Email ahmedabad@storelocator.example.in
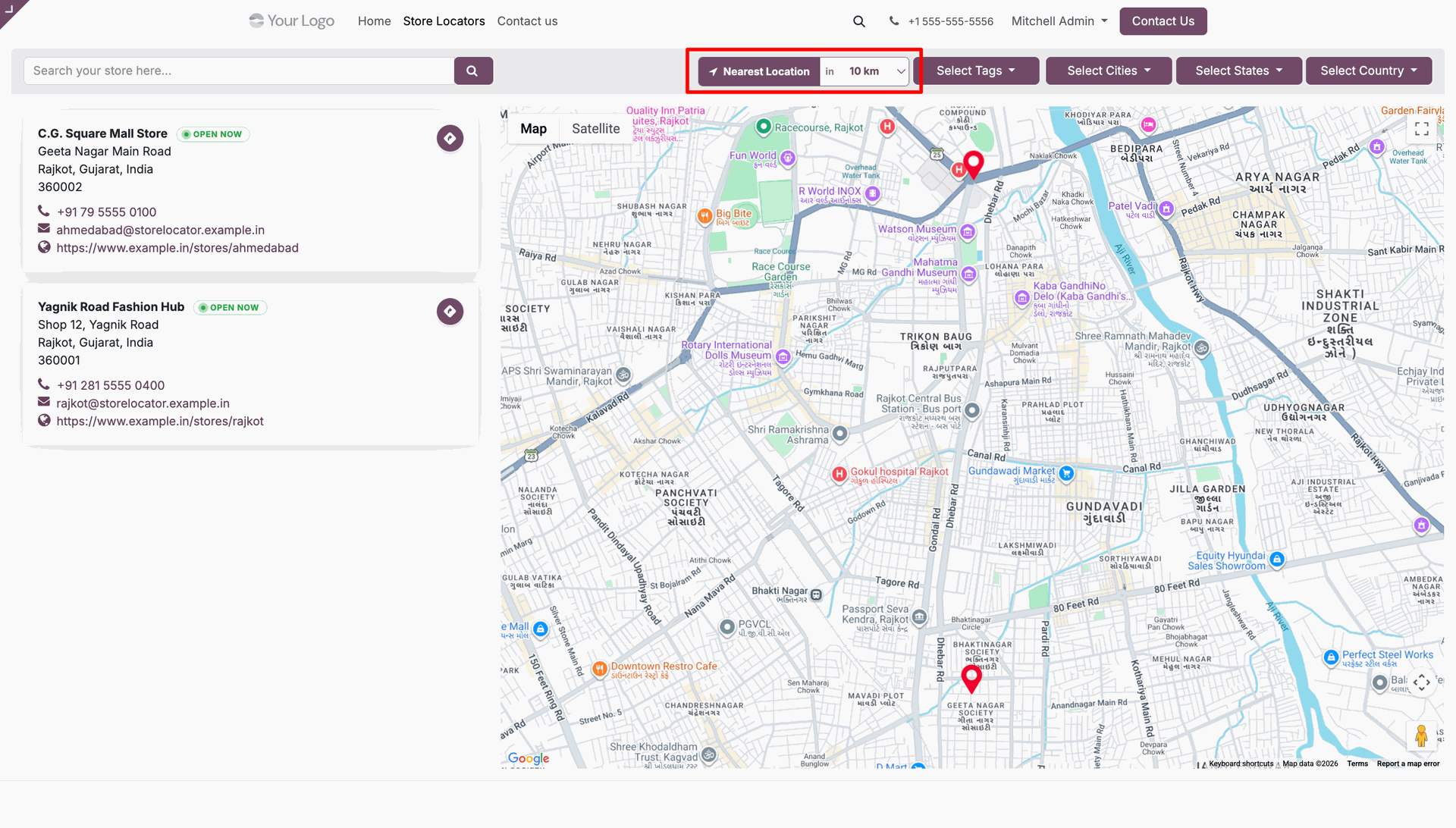Viewport: 1456px width, 828px height. 160,230
